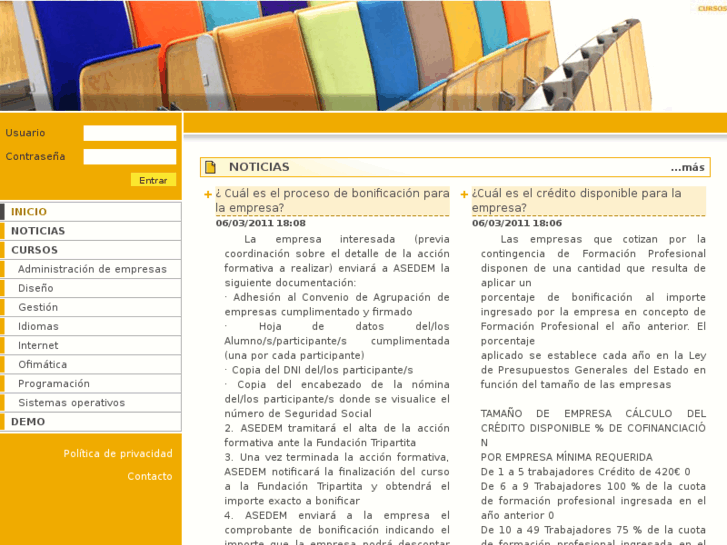Click text 'De 1 a 5 trabajadores Crédito de 420€ 0'

pyautogui.click(x=586, y=472)
